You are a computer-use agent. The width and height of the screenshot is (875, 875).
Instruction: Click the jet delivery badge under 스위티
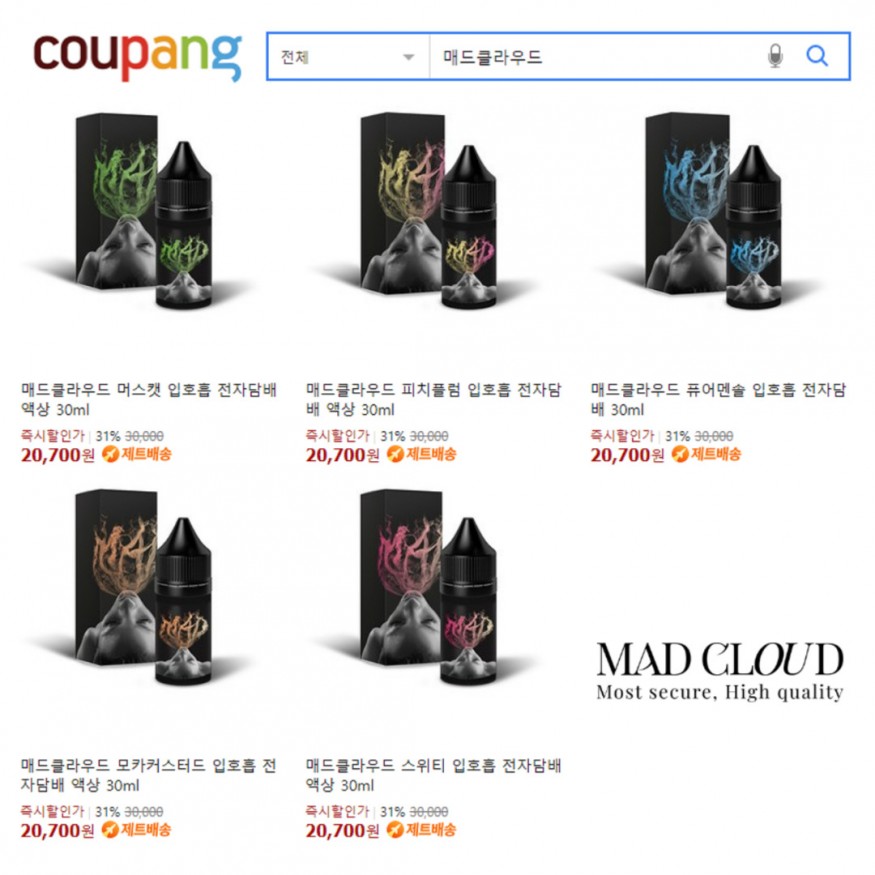click(421, 830)
